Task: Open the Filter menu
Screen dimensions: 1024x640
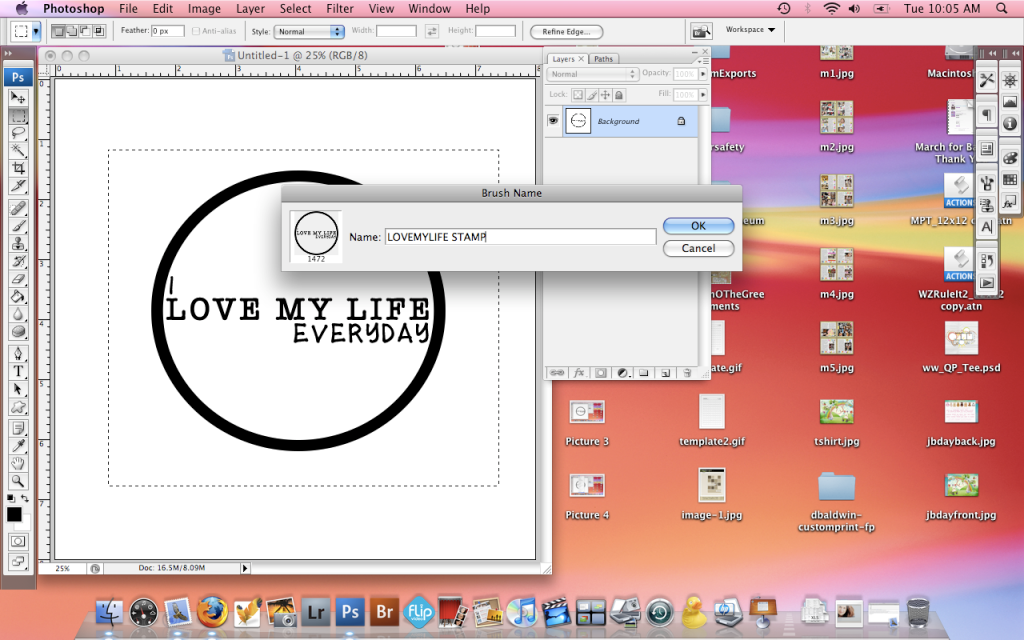Action: click(x=339, y=9)
